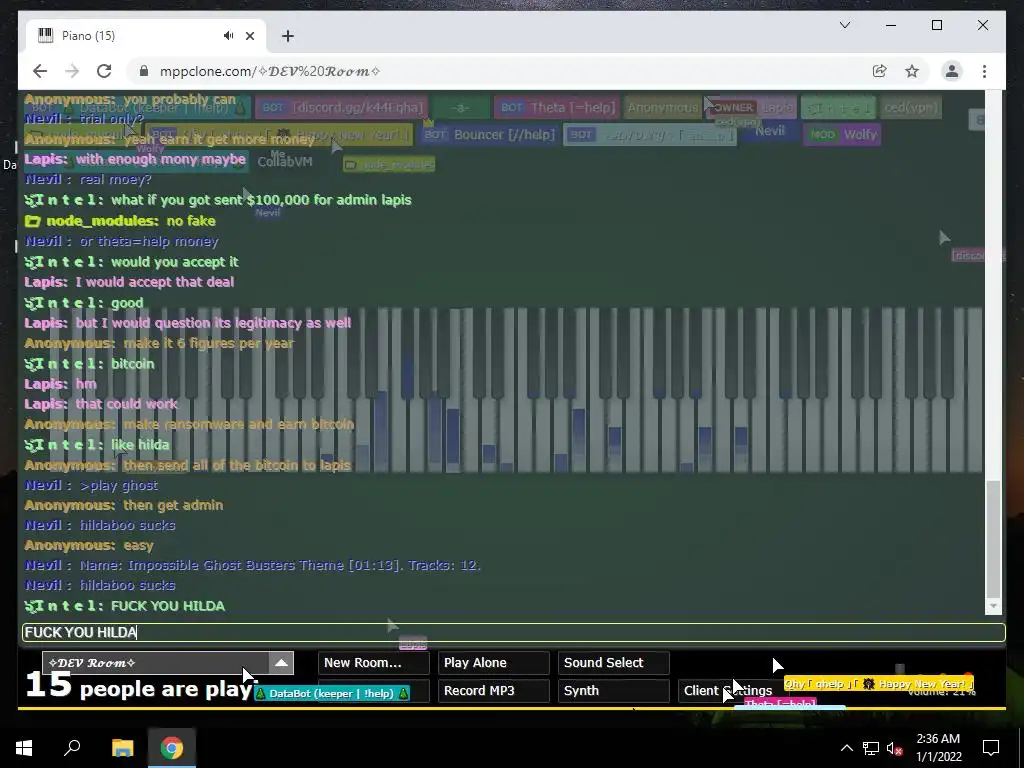
Task: Click the chat scrollbar thumb
Action: point(993,539)
